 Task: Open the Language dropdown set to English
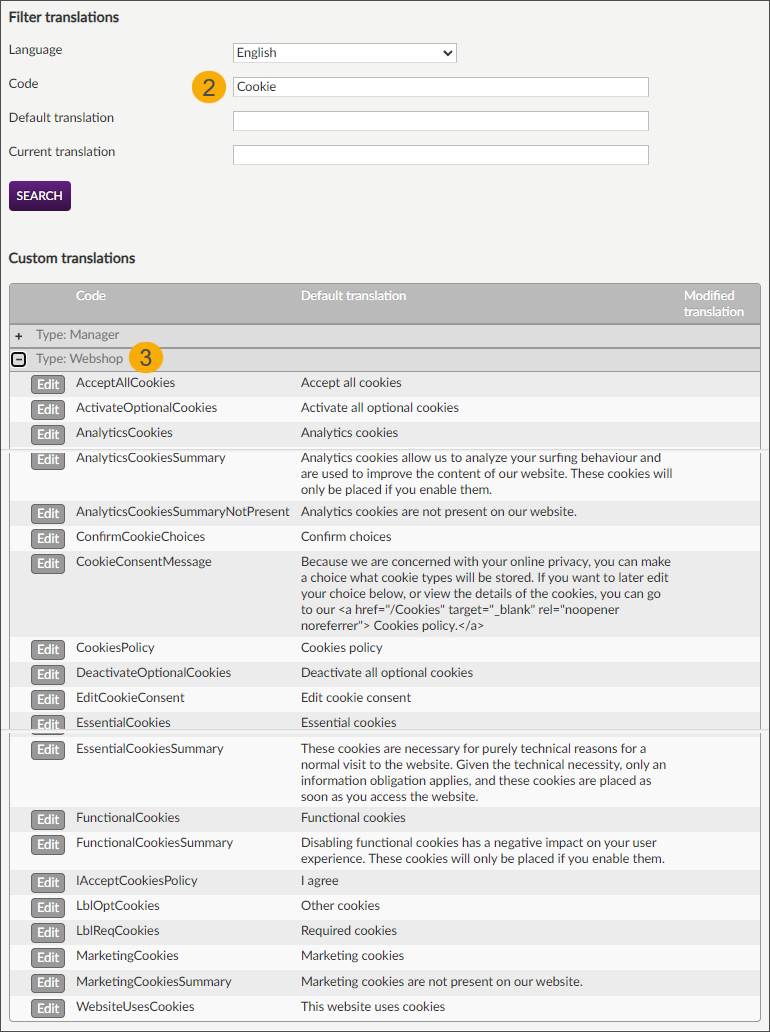(x=344, y=53)
